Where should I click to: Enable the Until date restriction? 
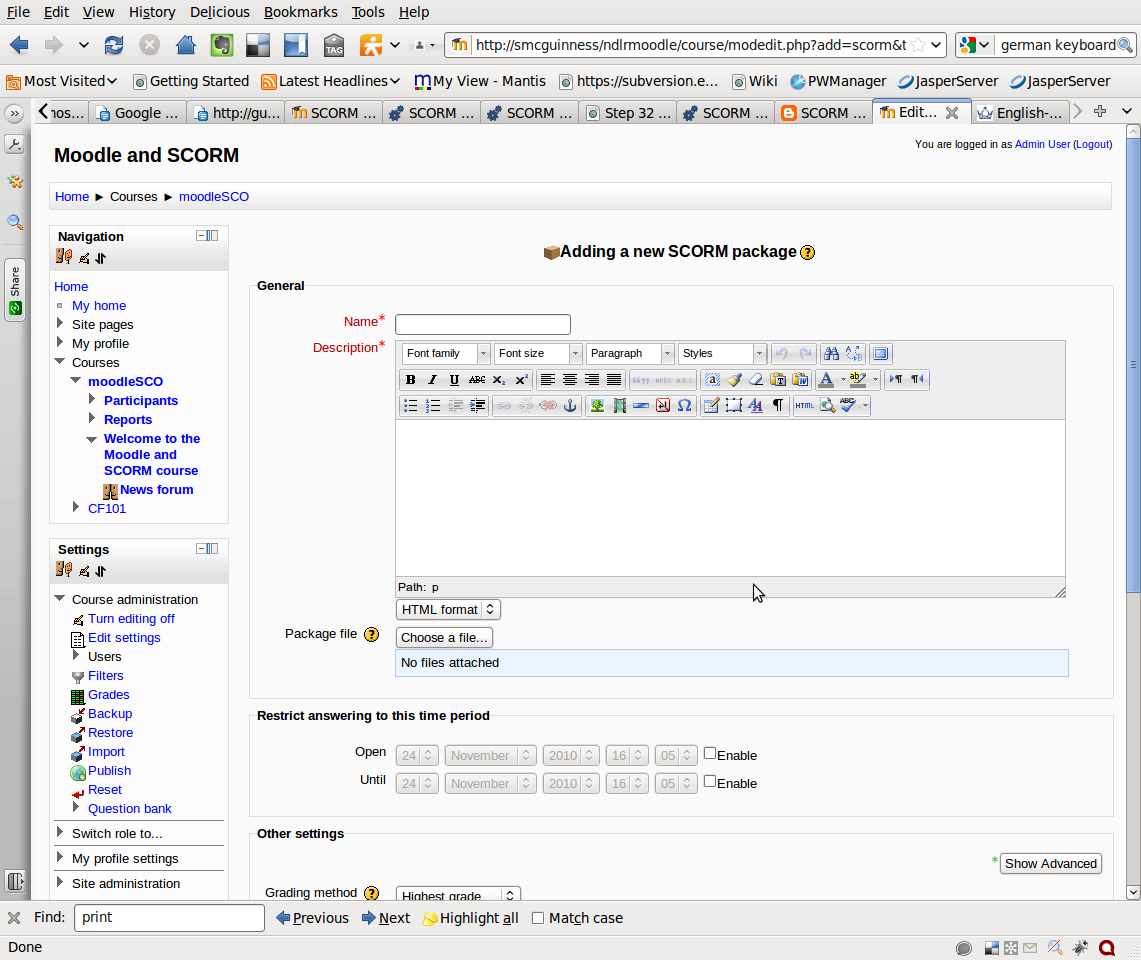(710, 781)
